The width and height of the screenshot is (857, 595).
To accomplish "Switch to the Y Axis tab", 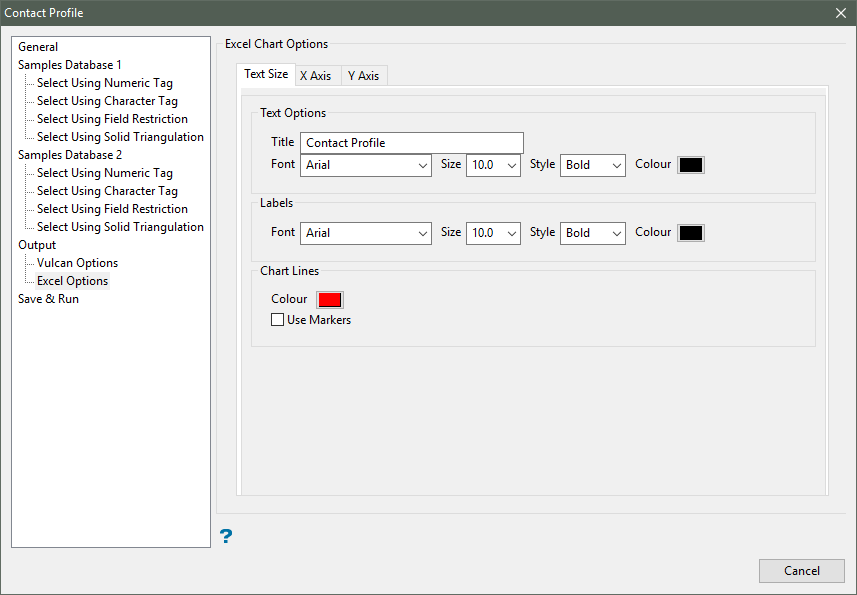I will tap(363, 76).
